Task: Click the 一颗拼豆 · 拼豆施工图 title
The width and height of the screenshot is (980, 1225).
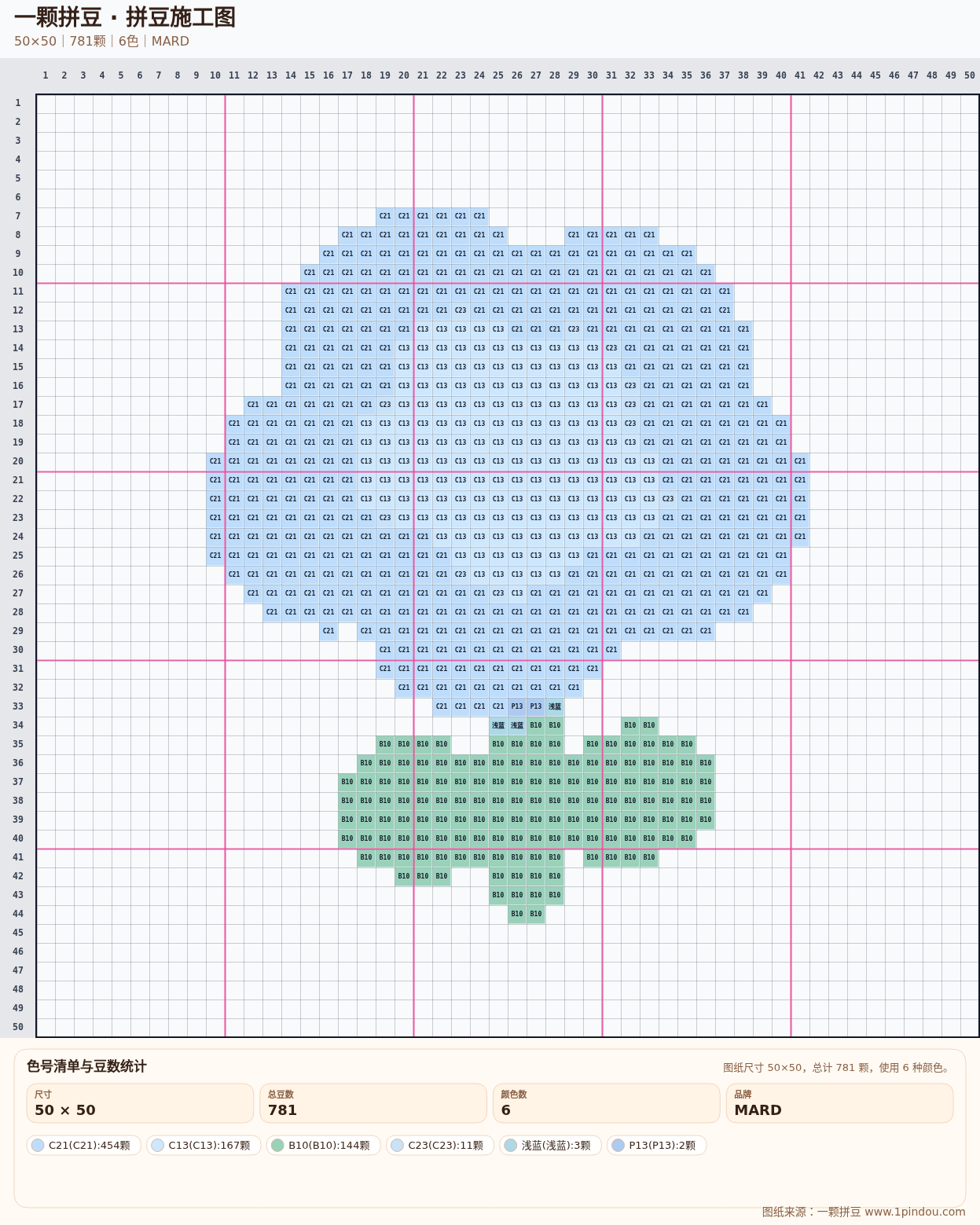Action: coord(125,17)
